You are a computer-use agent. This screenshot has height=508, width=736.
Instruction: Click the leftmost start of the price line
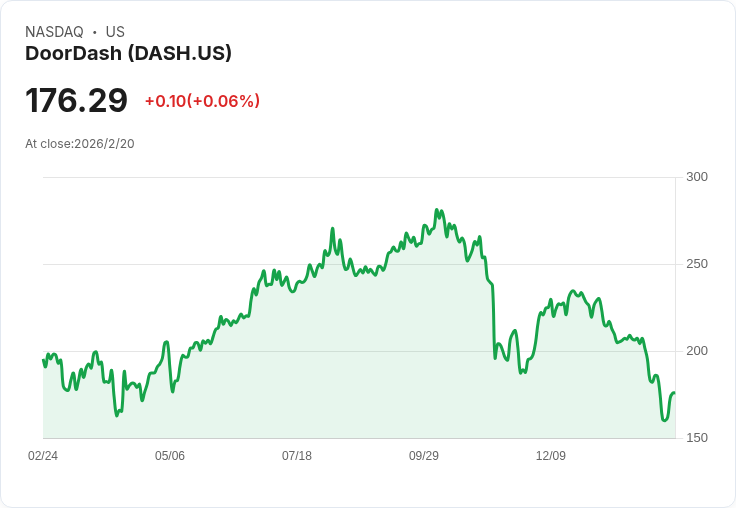pos(43,360)
